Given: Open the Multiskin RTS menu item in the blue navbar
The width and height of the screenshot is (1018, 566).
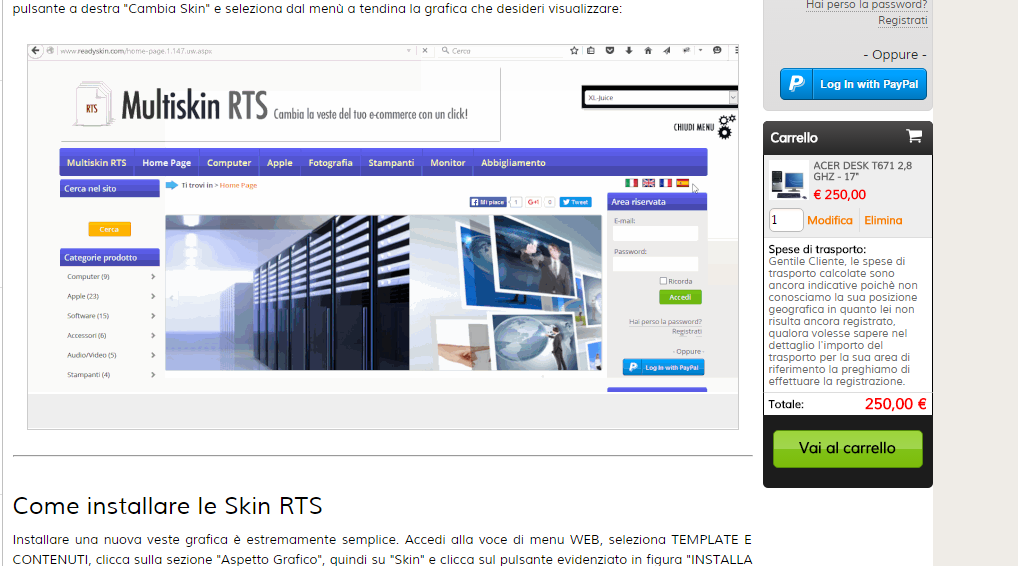Looking at the screenshot, I should point(97,162).
